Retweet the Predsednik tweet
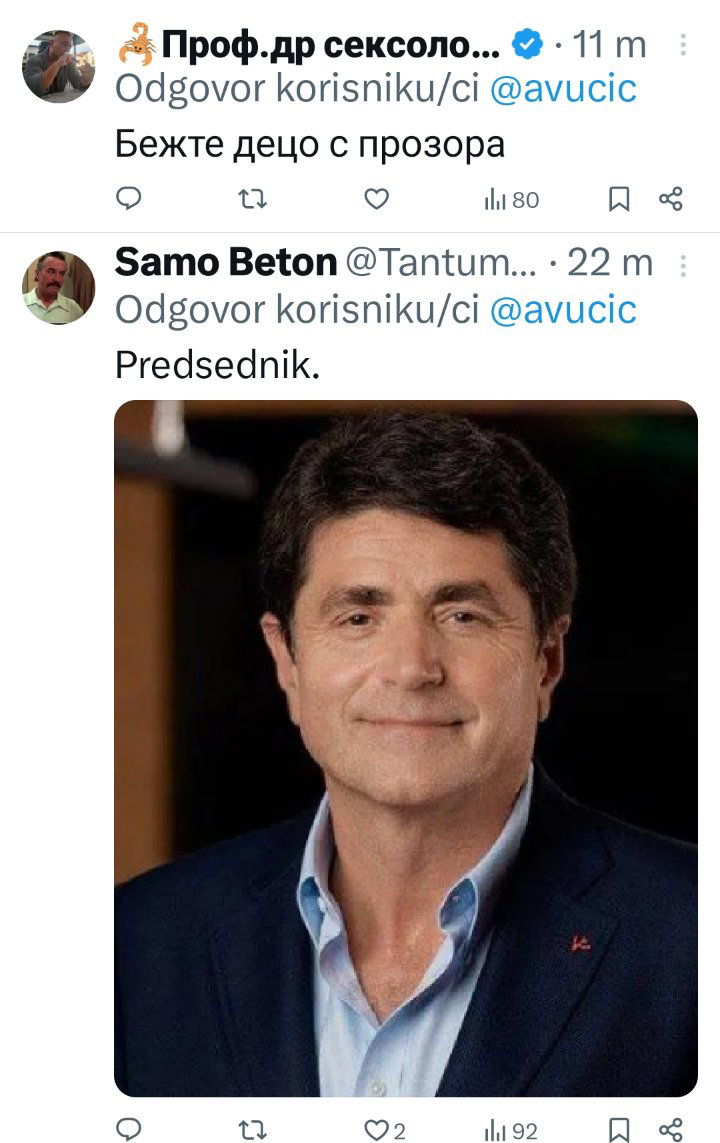 tap(253, 1130)
